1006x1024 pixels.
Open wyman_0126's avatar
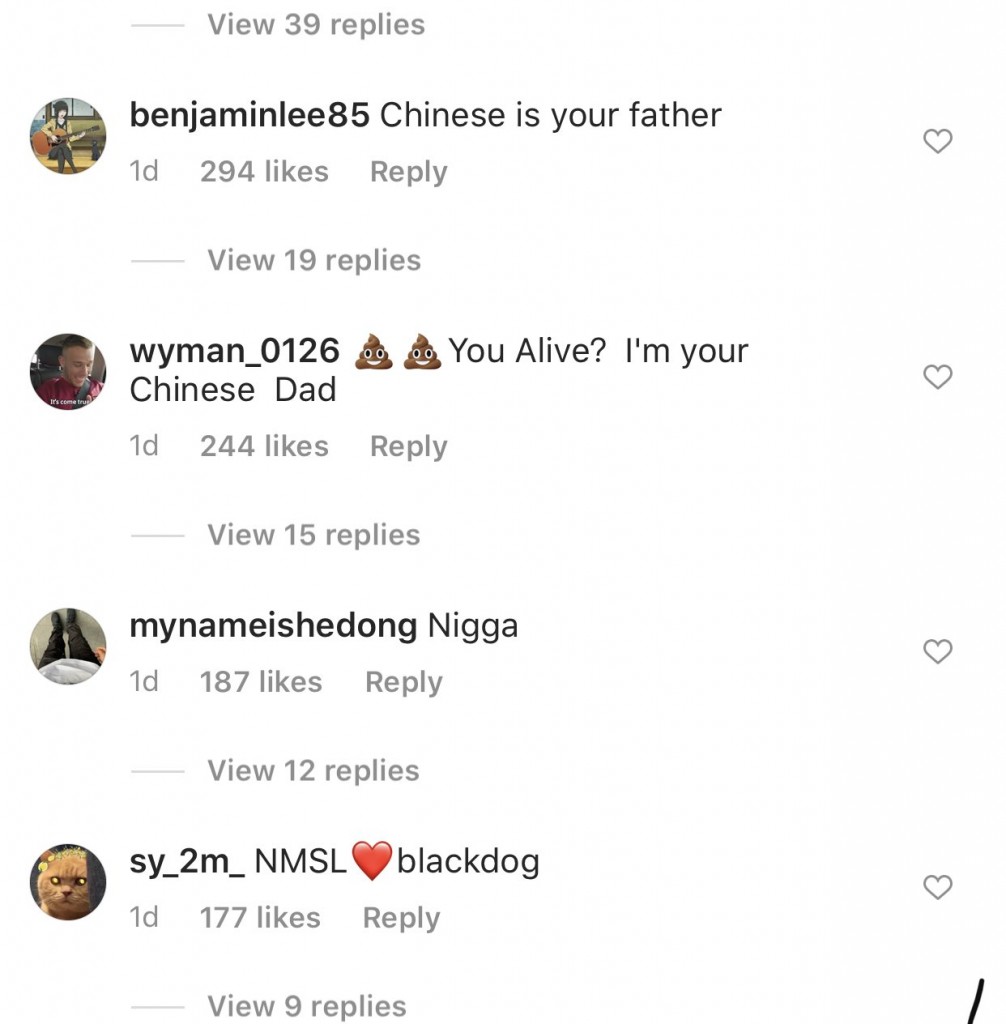[x=68, y=372]
